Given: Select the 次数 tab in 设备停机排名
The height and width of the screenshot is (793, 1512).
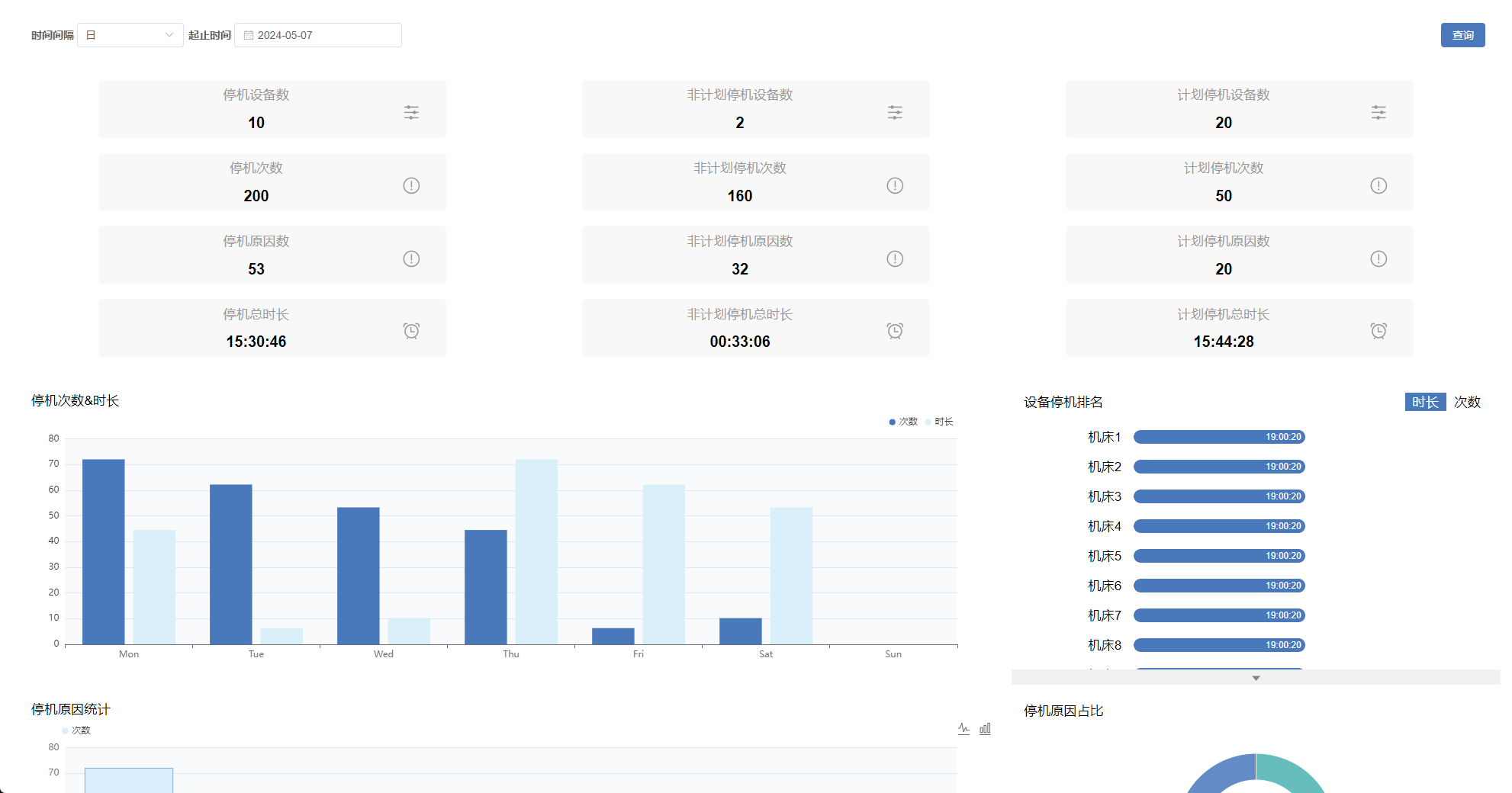Looking at the screenshot, I should (1467, 402).
